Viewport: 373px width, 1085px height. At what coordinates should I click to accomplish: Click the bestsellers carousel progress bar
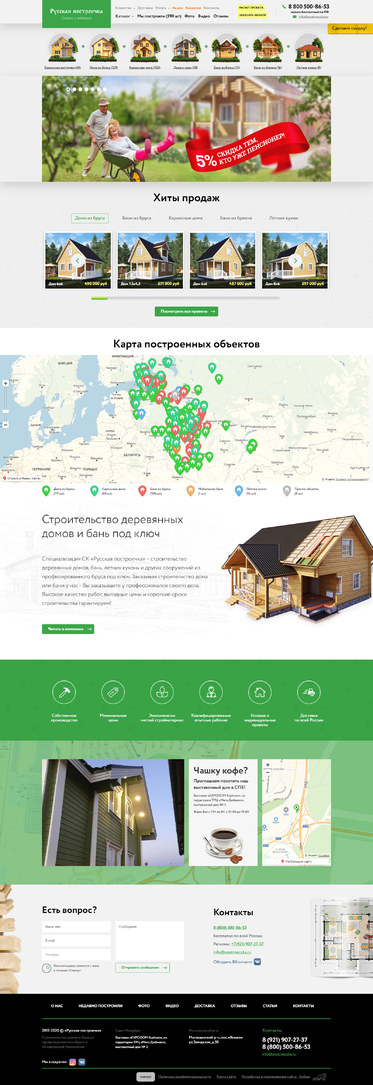(186, 298)
